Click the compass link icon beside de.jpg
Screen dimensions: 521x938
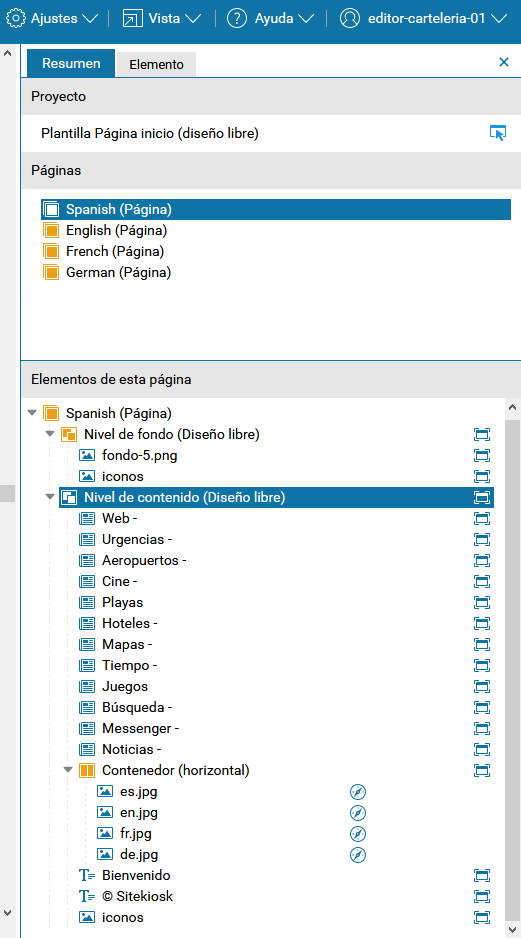pos(358,855)
